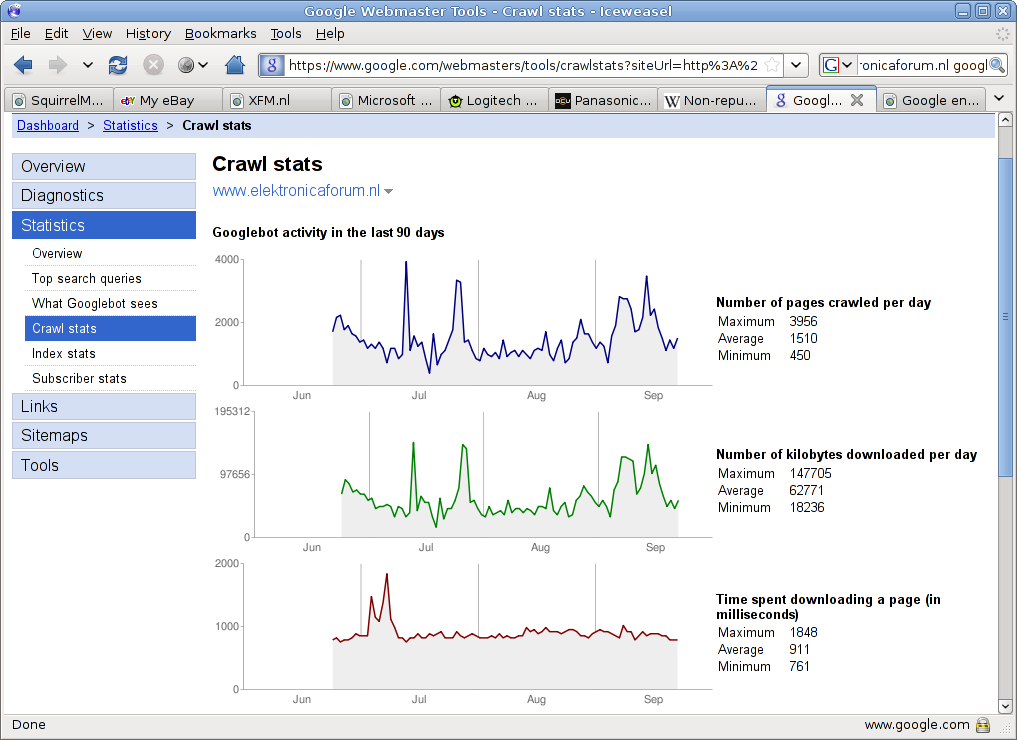Viewport: 1017px width, 740px height.
Task: Click the browser Back arrow button
Action: [x=23, y=65]
